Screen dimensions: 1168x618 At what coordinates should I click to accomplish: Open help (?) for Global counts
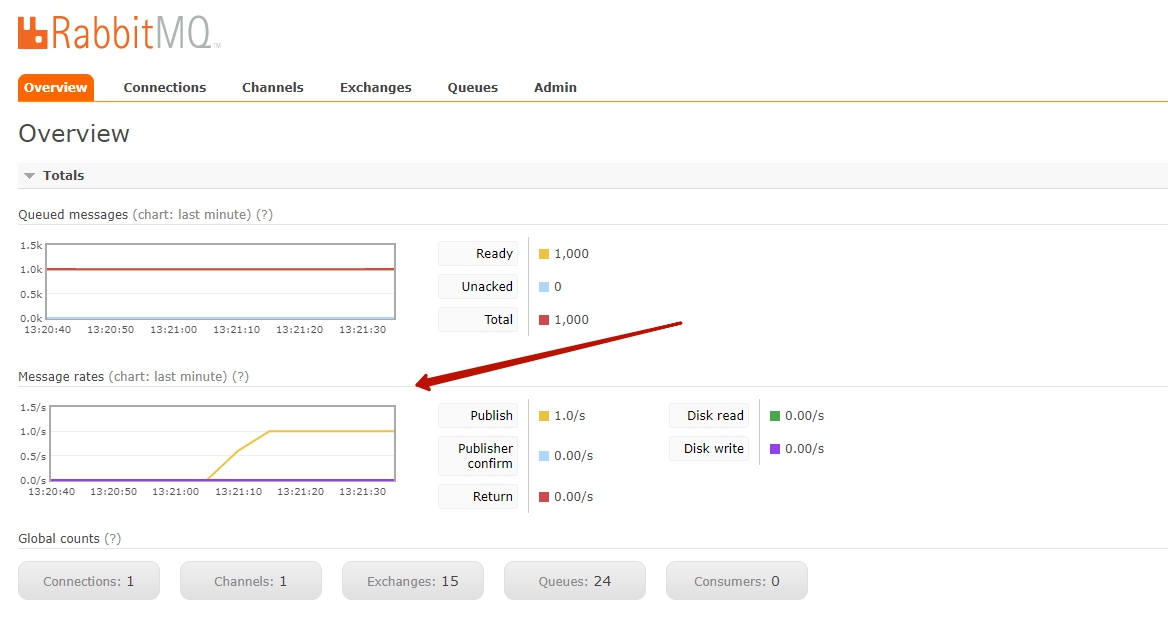112,538
